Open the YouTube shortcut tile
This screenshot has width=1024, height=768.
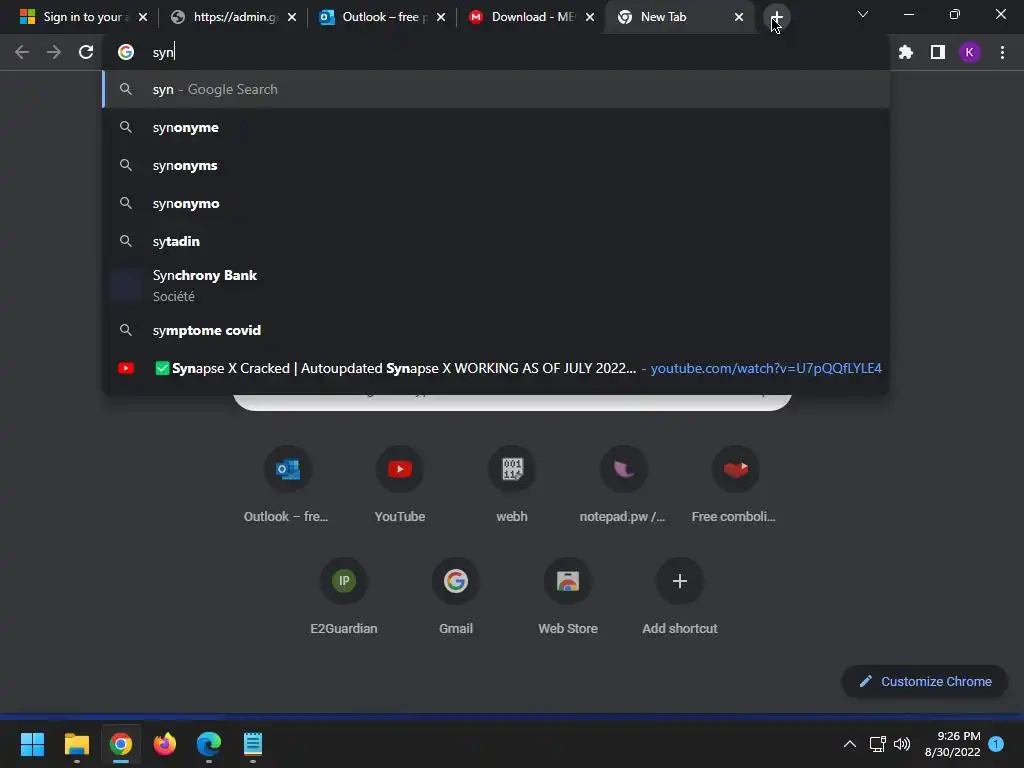[400, 485]
